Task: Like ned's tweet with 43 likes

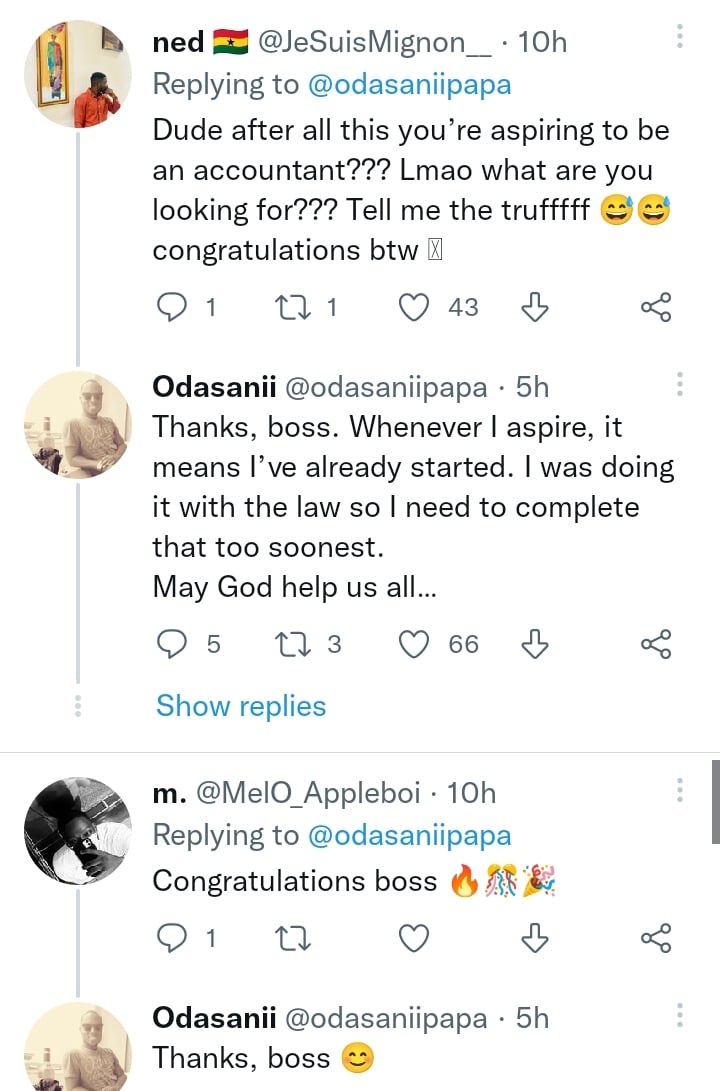Action: point(414,307)
